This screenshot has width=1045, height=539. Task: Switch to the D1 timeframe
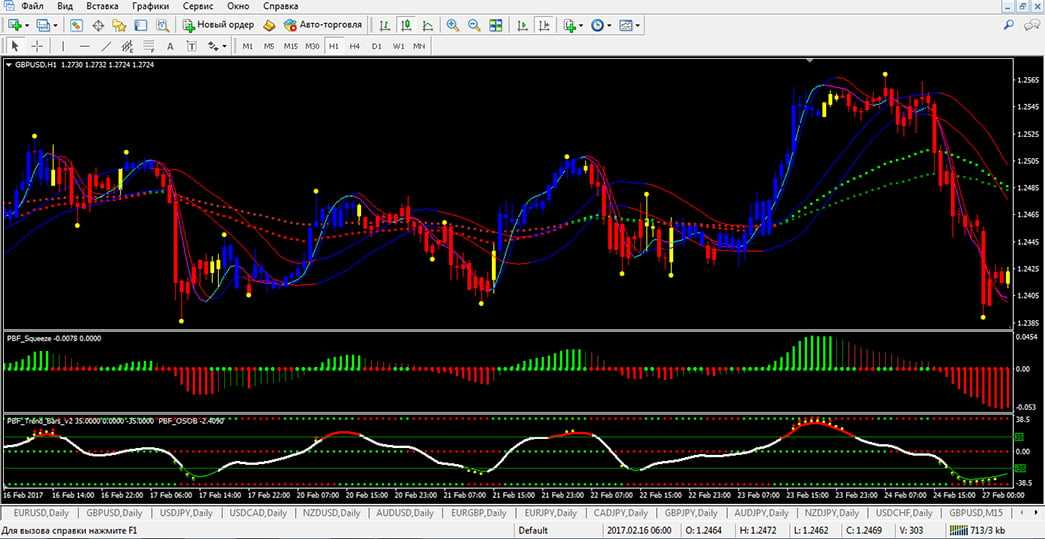point(377,46)
